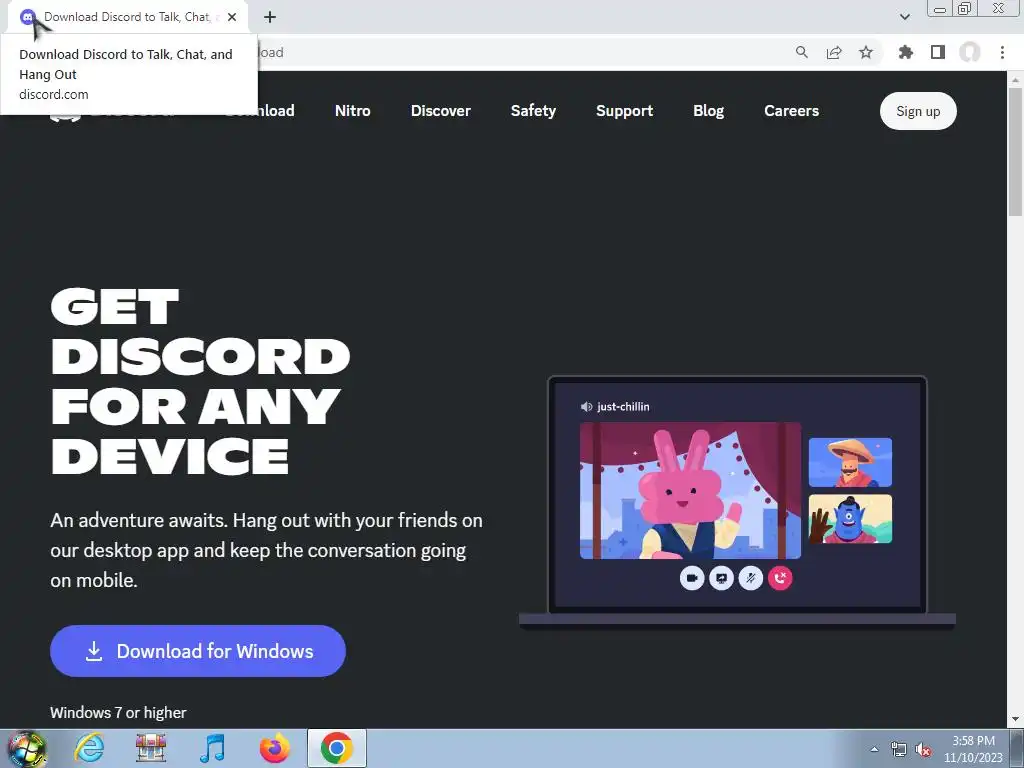Open the music note app in taskbar
This screenshot has height=768, width=1024.
(212, 748)
